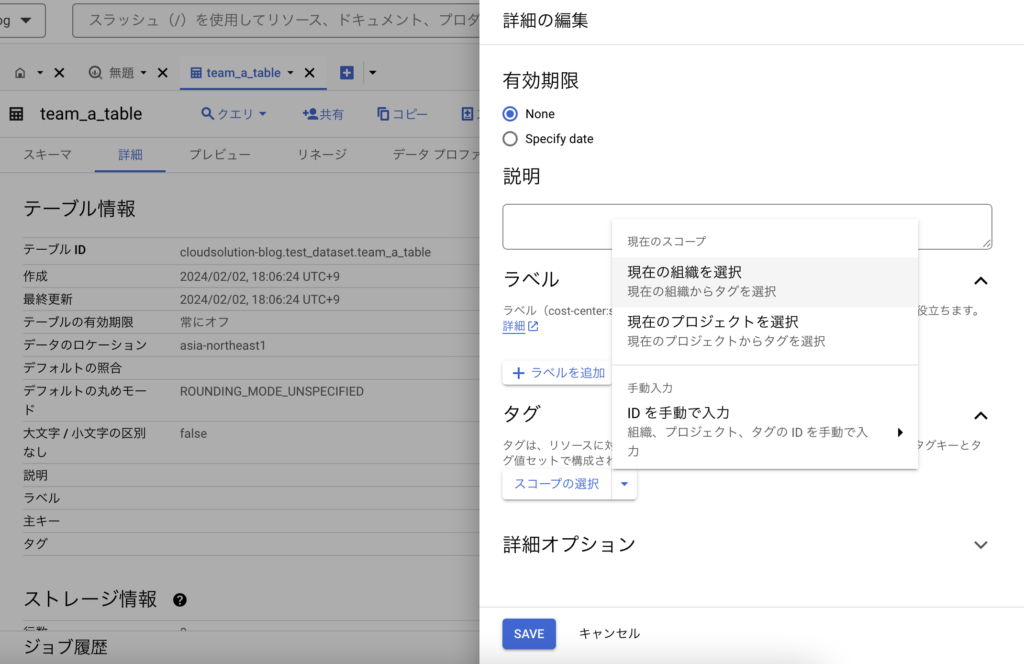Click the help icon beside ストレージ情報
The height and width of the screenshot is (664, 1024).
pos(180,600)
